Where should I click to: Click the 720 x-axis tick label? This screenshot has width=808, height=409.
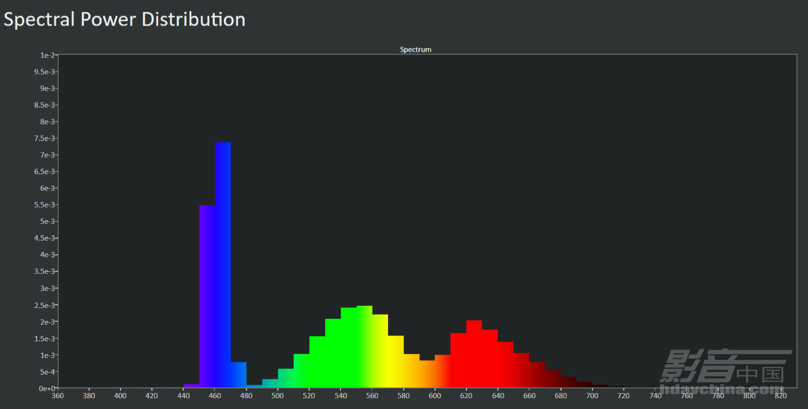coord(624,396)
